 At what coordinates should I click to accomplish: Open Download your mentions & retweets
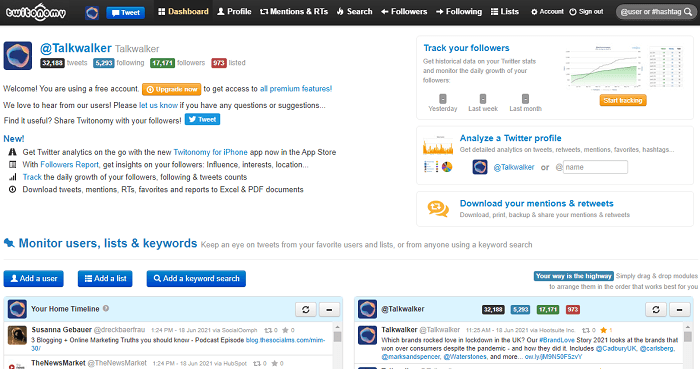[x=537, y=203]
